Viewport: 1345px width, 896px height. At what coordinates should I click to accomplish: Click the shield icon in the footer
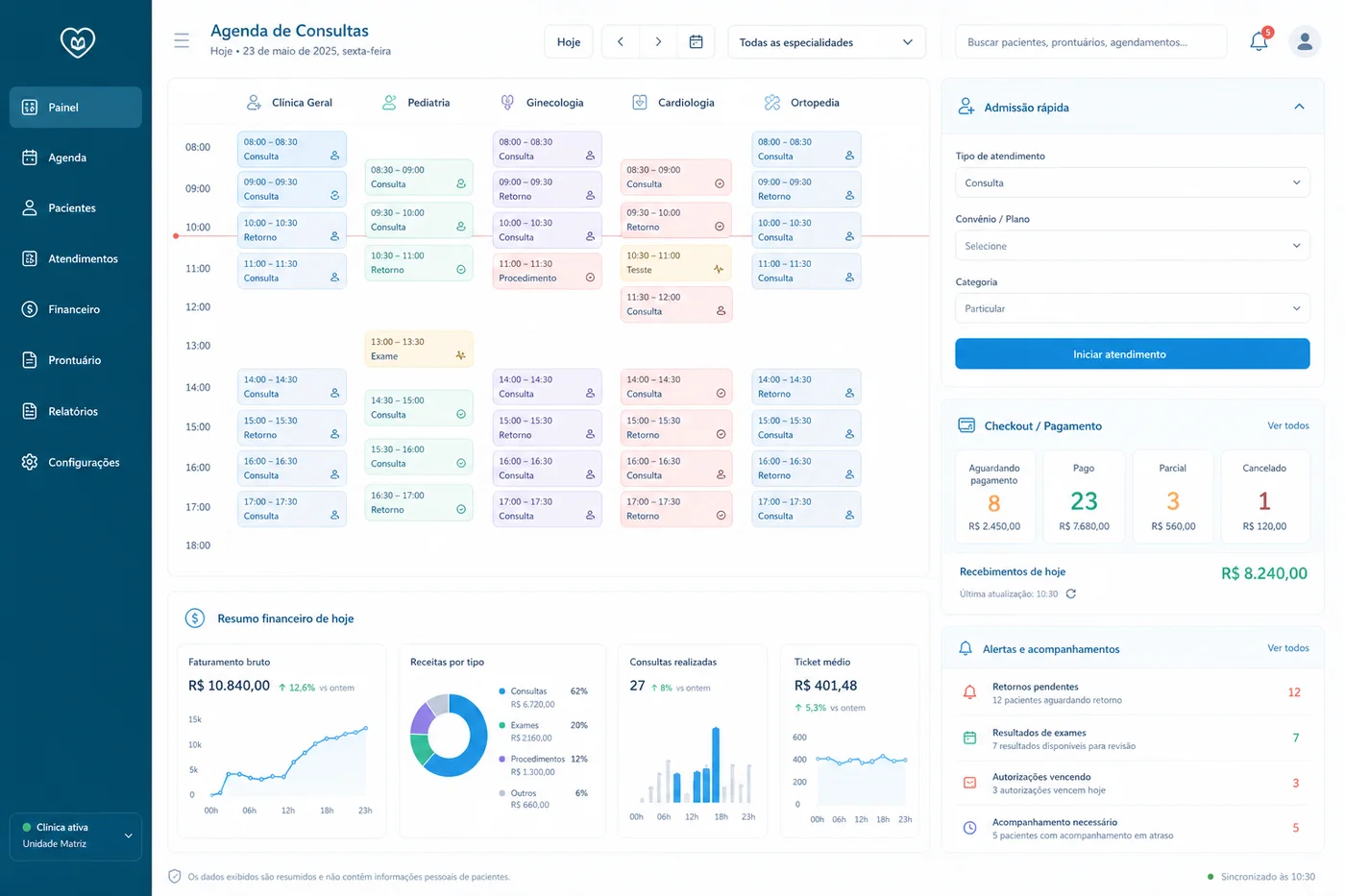(175, 876)
